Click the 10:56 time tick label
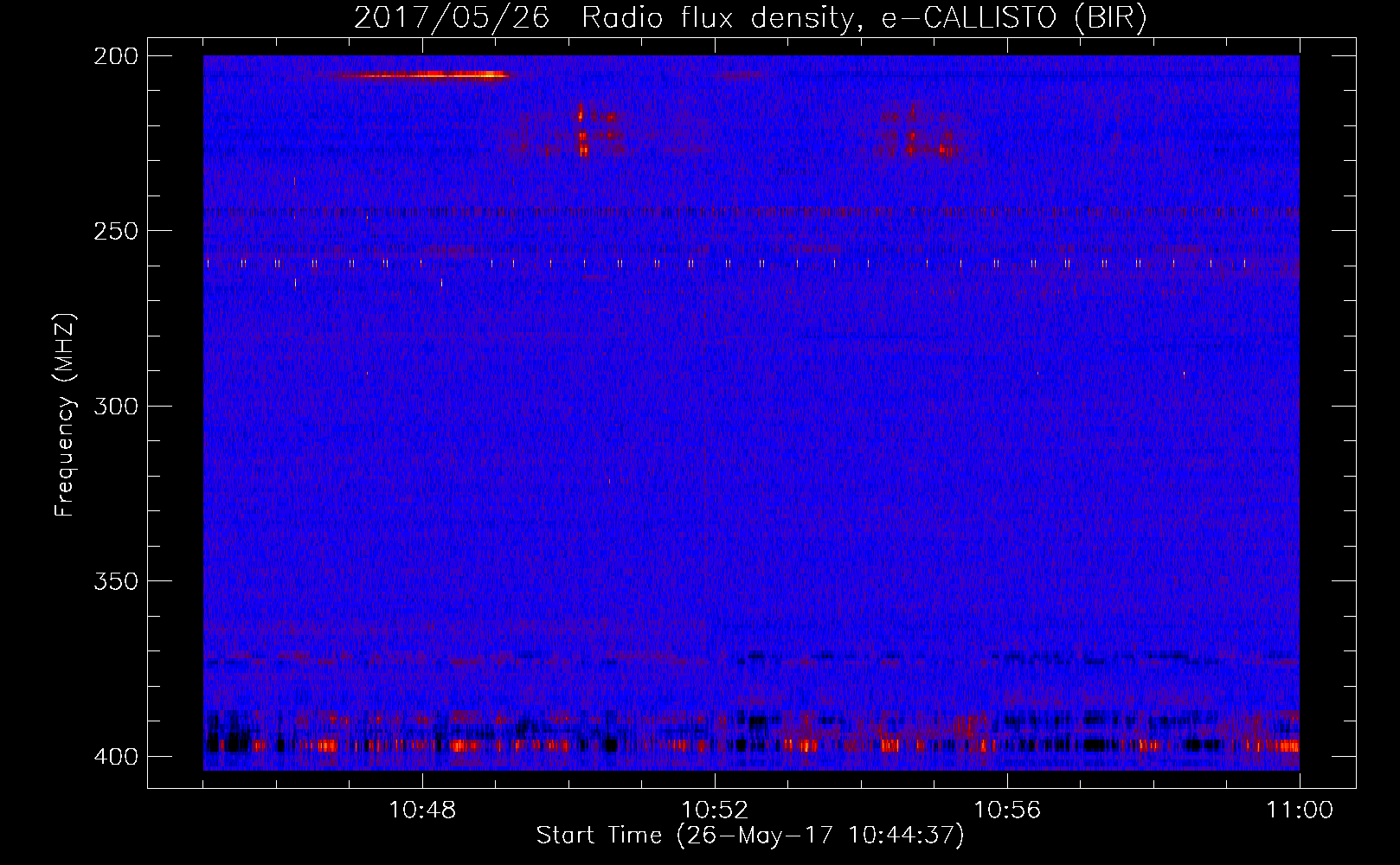The image size is (1400, 865). [x=1007, y=811]
